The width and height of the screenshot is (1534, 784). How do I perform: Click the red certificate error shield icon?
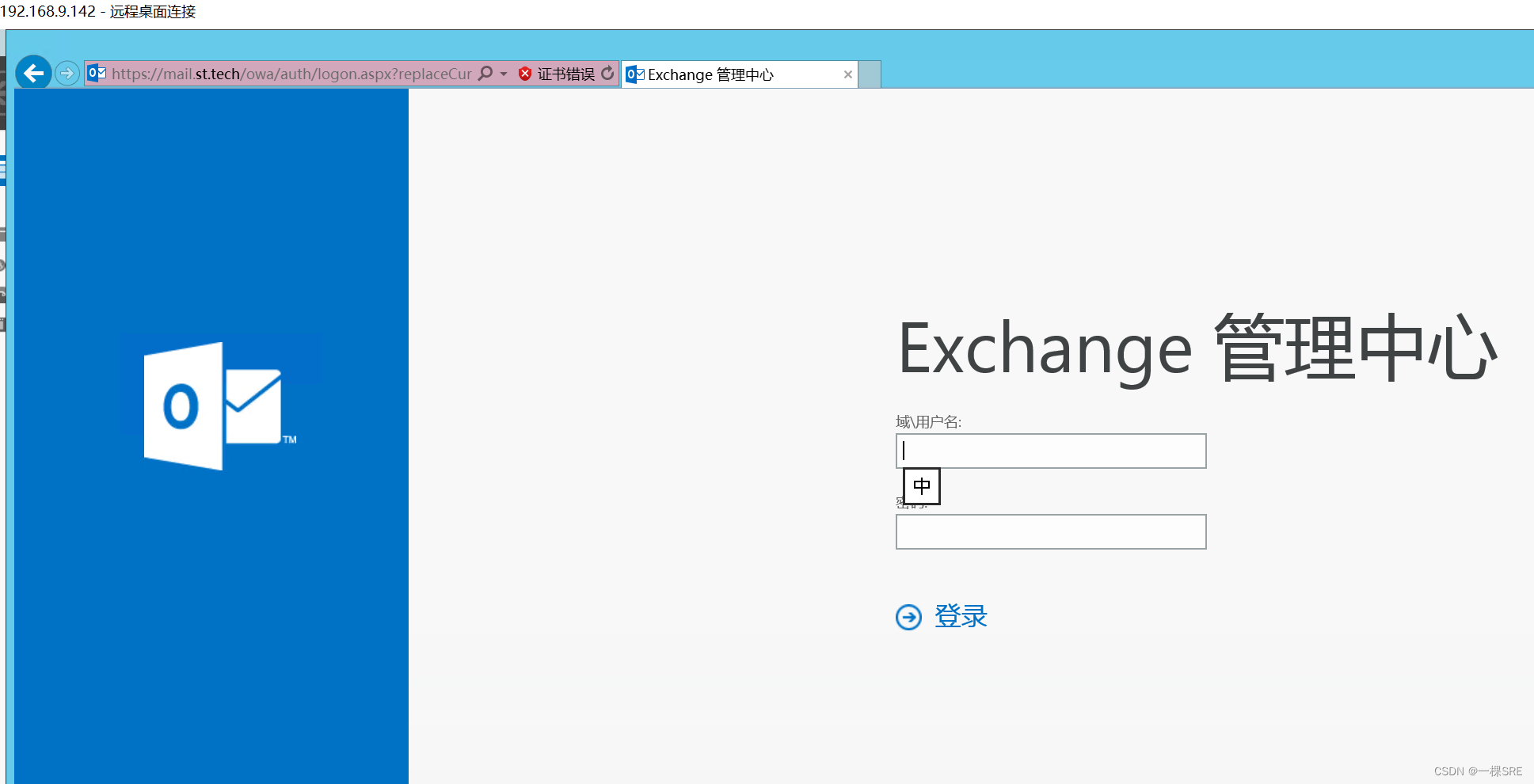click(x=525, y=74)
